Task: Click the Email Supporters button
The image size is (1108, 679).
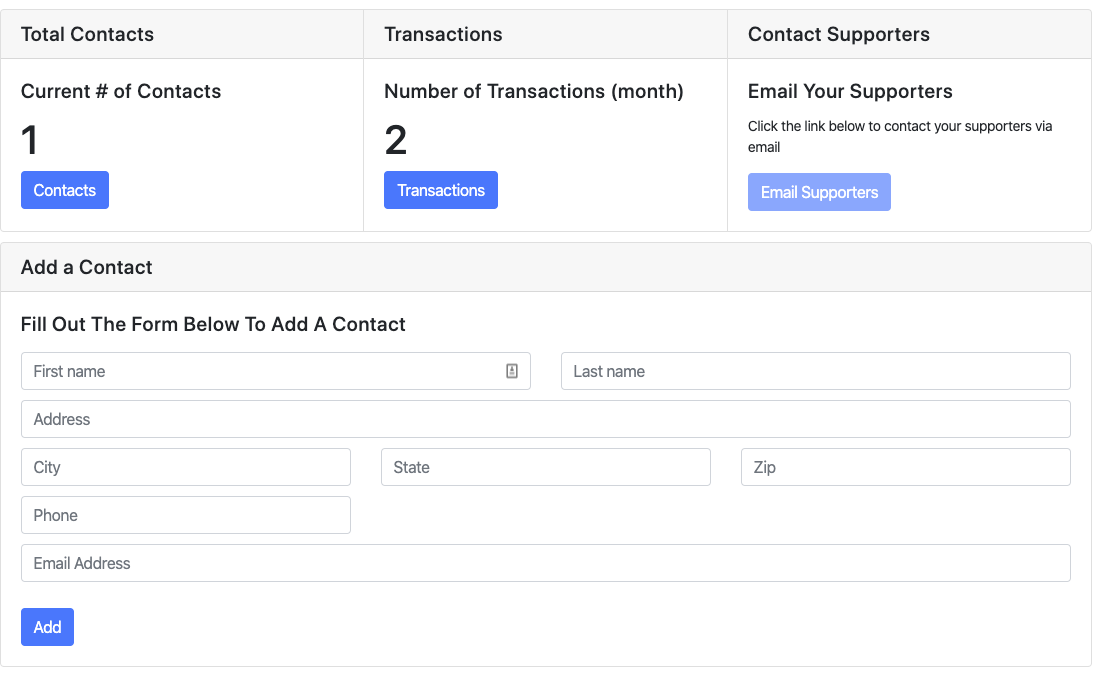Action: click(819, 192)
